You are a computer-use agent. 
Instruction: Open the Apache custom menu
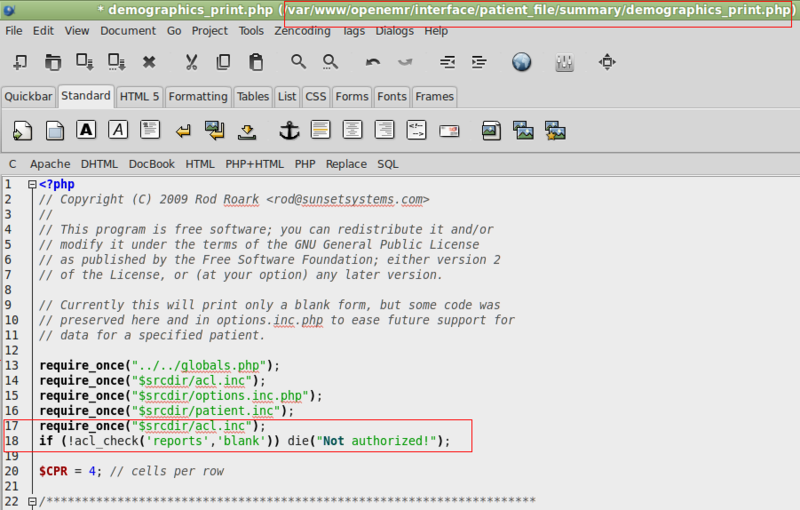point(50,164)
